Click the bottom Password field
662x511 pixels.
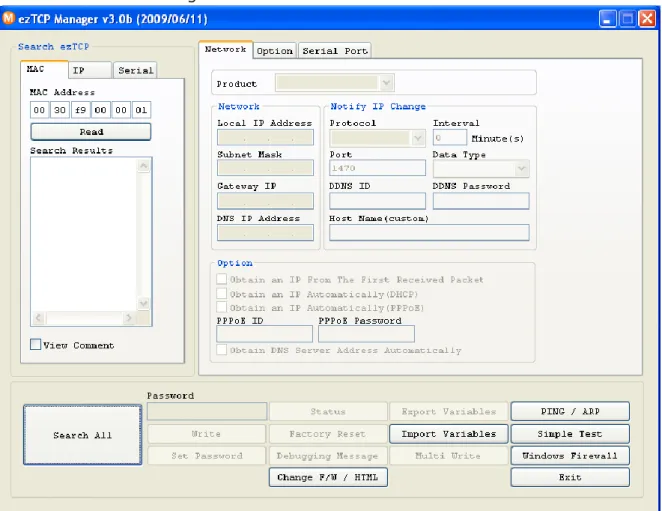pos(207,411)
